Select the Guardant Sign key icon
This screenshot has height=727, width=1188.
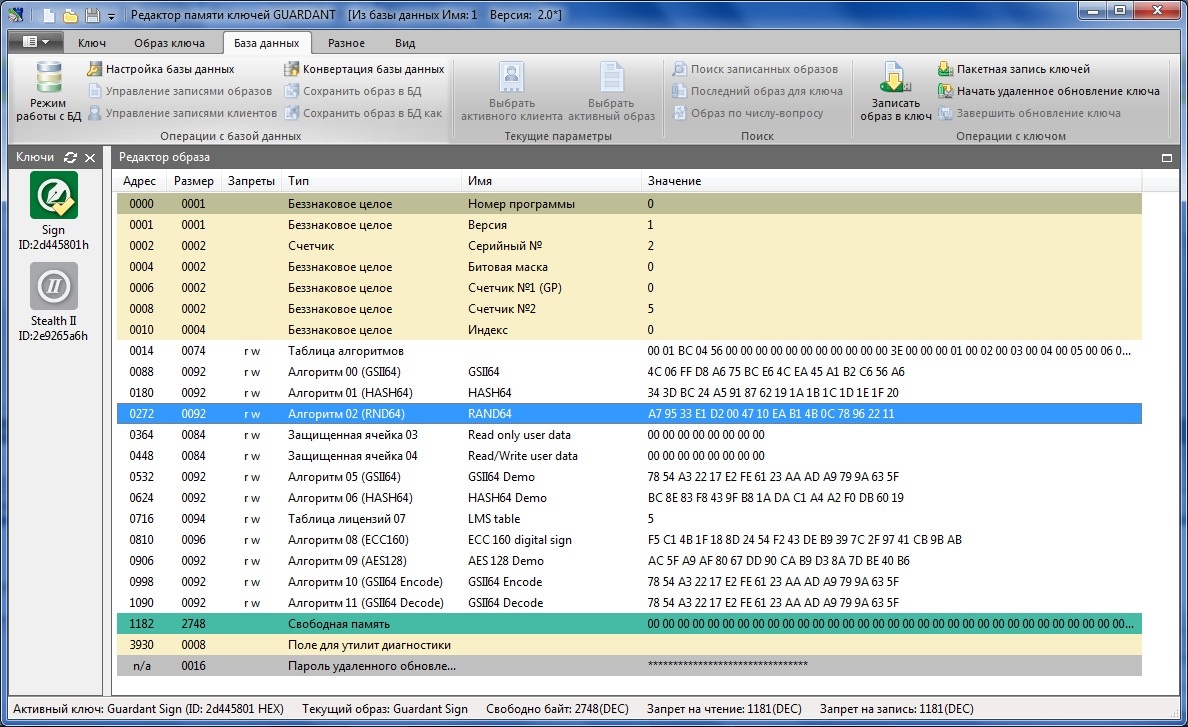click(53, 195)
